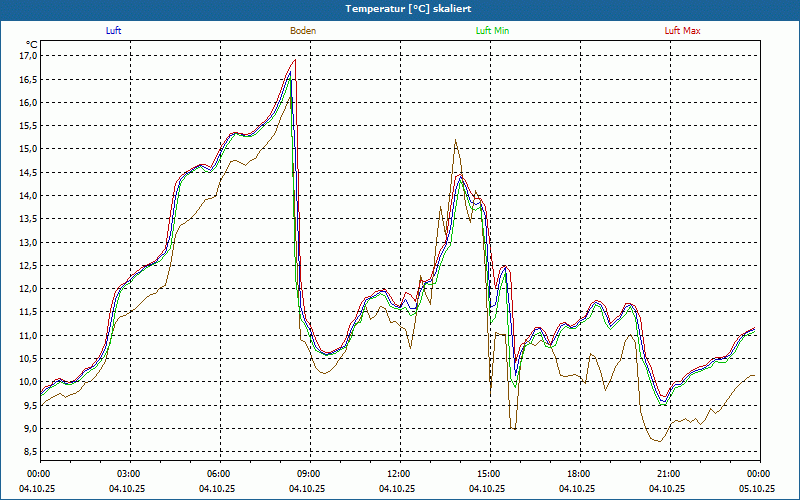Select the 12:00 time axis label
Image resolution: width=800 pixels, height=500 pixels.
pos(399,474)
